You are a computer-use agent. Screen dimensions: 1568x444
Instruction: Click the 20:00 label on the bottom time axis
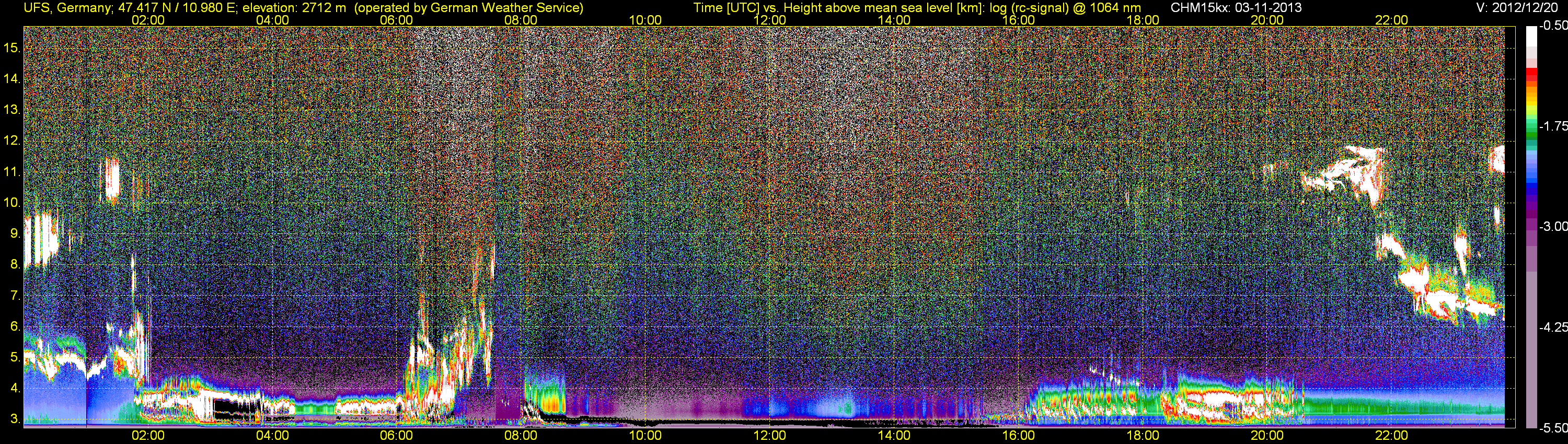coord(1267,436)
